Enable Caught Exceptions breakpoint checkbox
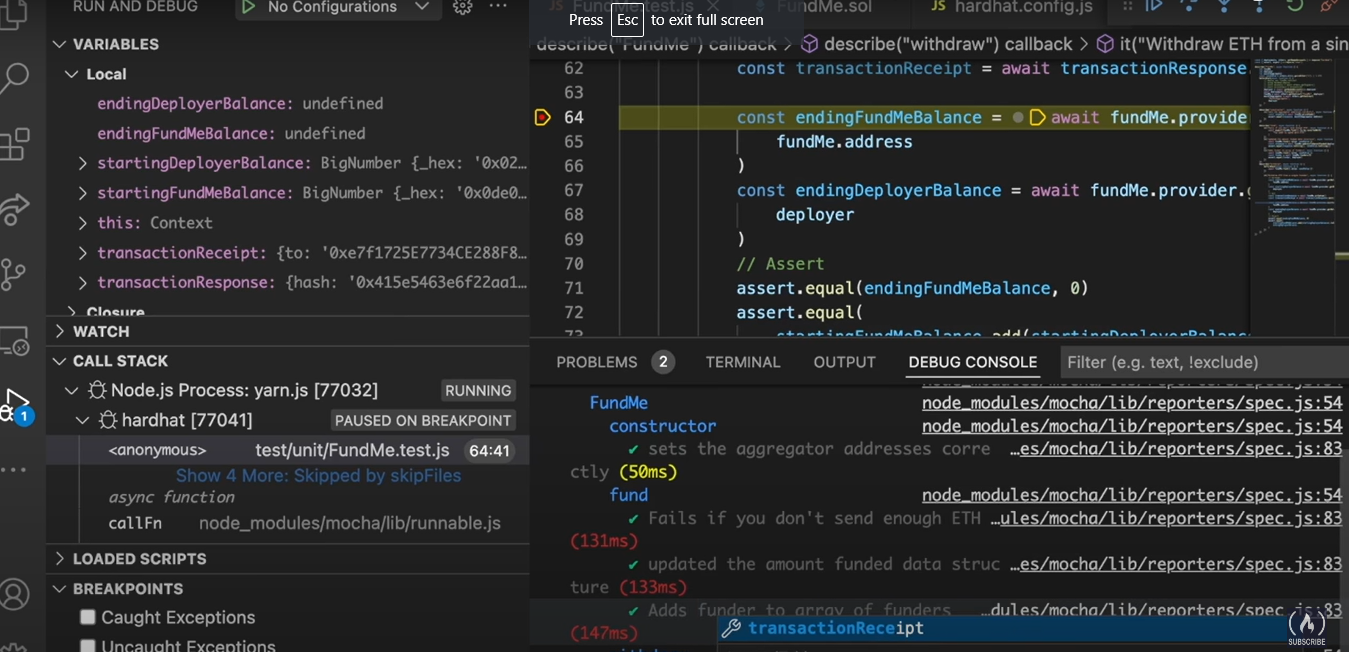The image size is (1349, 652). click(88, 617)
